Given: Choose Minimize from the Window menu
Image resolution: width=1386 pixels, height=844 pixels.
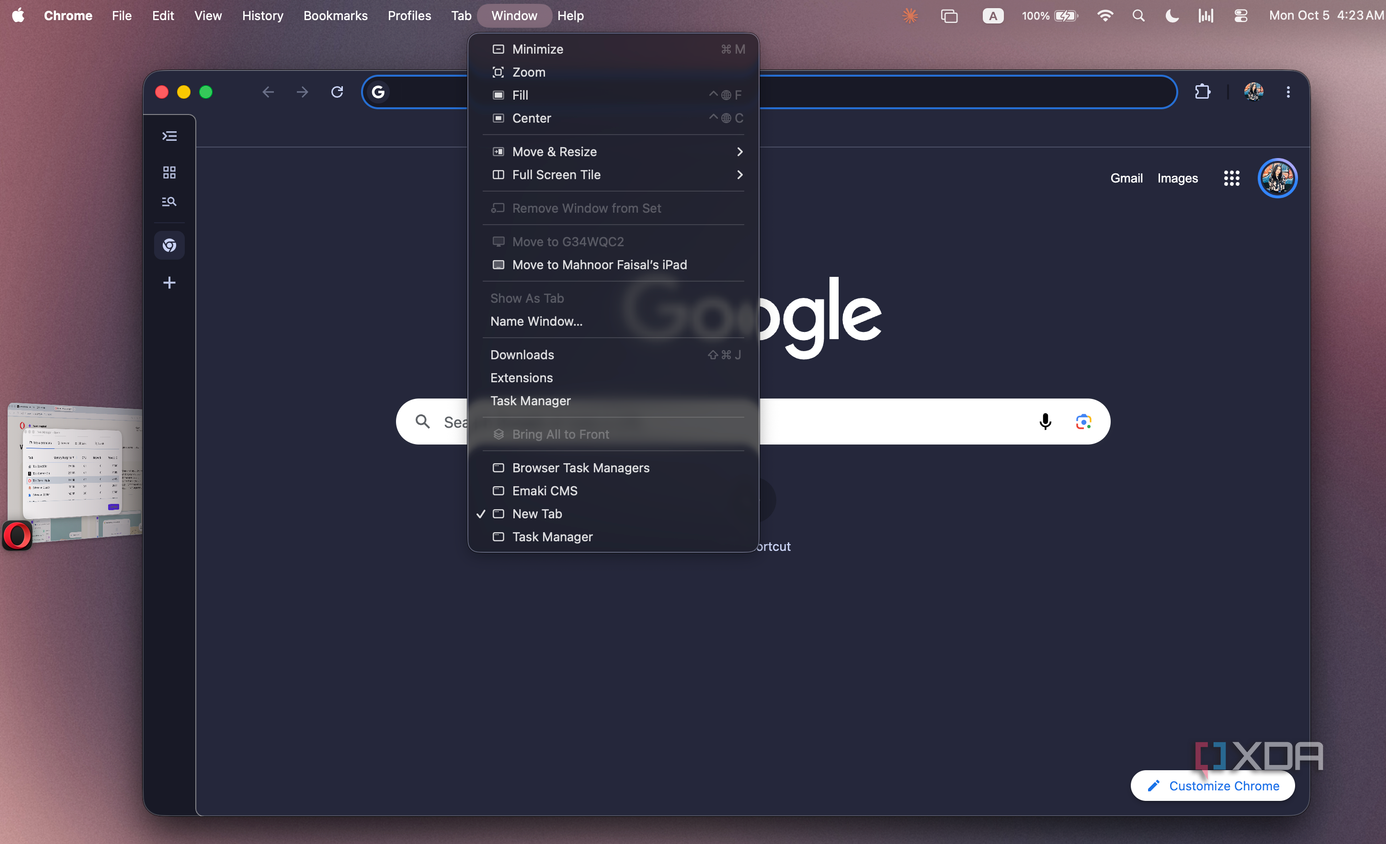Looking at the screenshot, I should [x=613, y=49].
